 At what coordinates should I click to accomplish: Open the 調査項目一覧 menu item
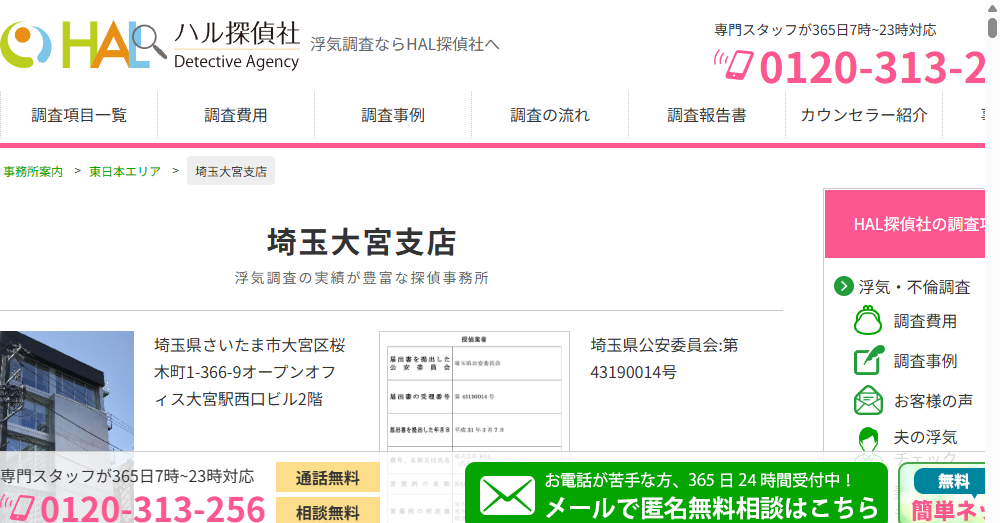point(79,115)
